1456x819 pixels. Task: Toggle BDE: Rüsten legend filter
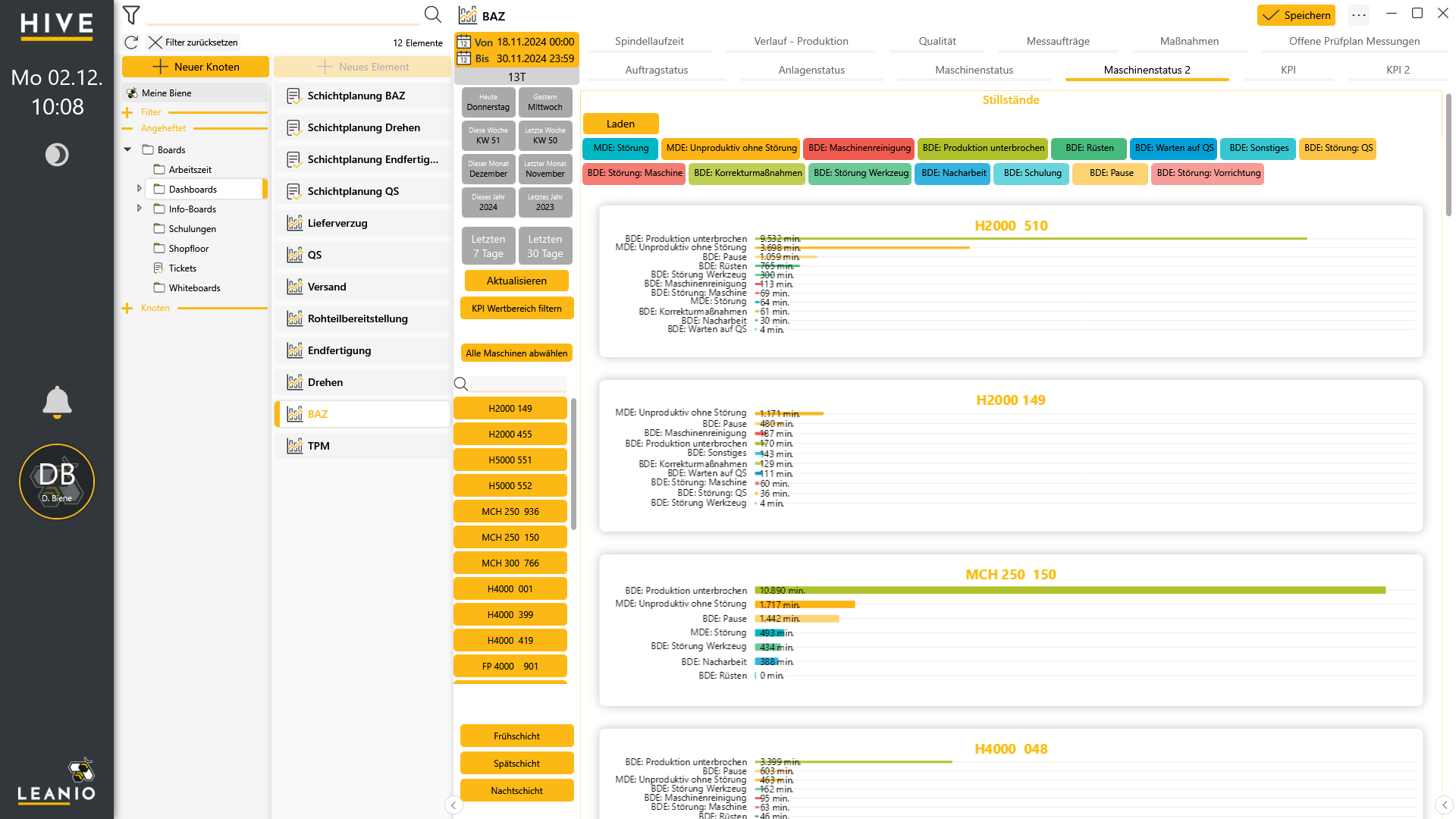(1089, 149)
